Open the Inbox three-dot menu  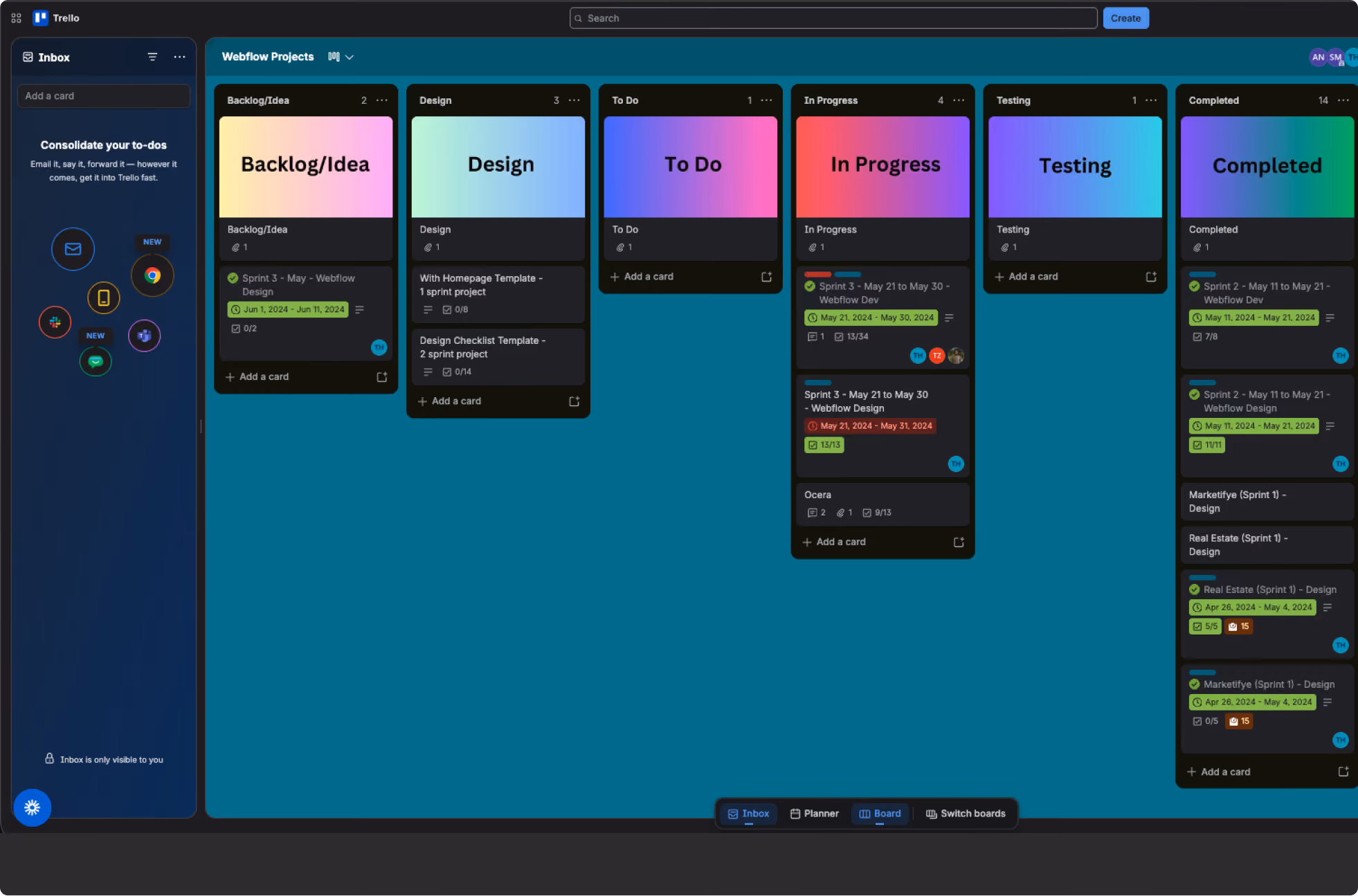pos(179,57)
